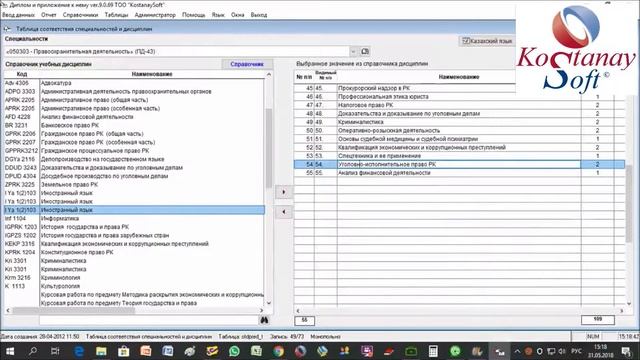Open the Windows notification center
640x360 pixels.
(626, 351)
